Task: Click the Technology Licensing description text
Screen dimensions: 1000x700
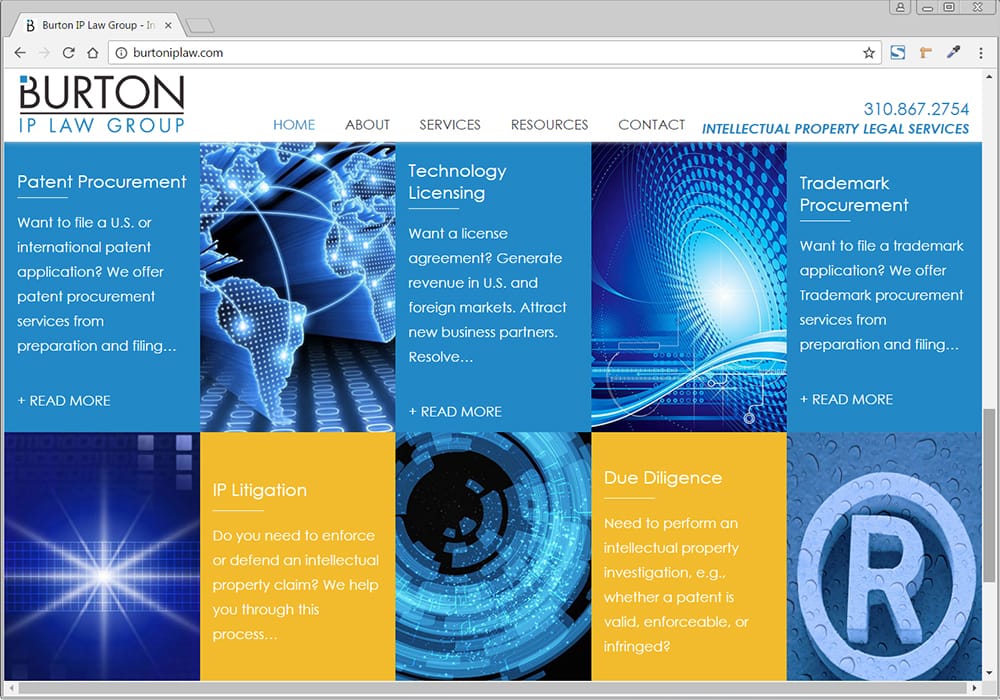Action: point(487,295)
